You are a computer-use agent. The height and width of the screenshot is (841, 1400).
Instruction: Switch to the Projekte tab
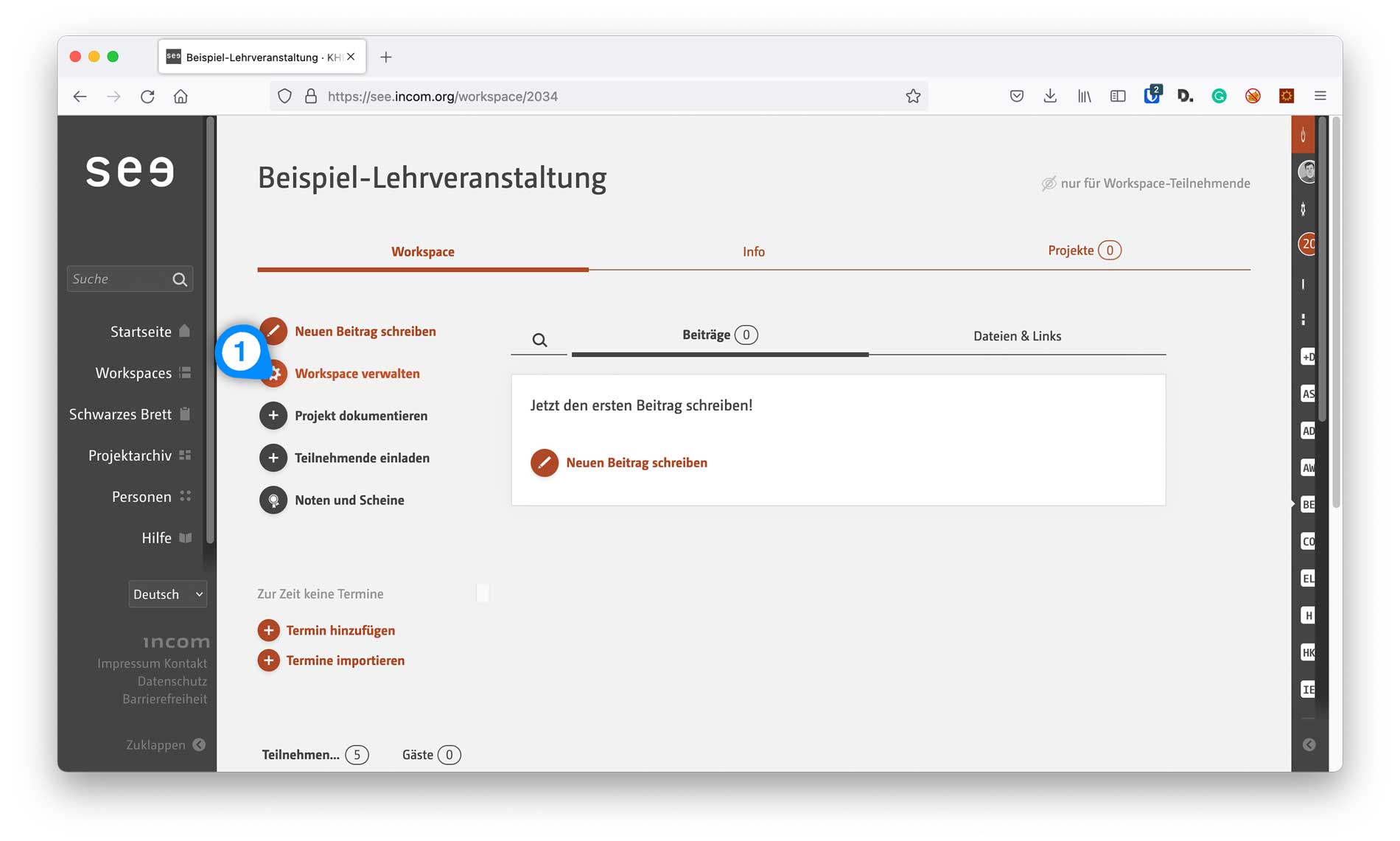coord(1084,251)
